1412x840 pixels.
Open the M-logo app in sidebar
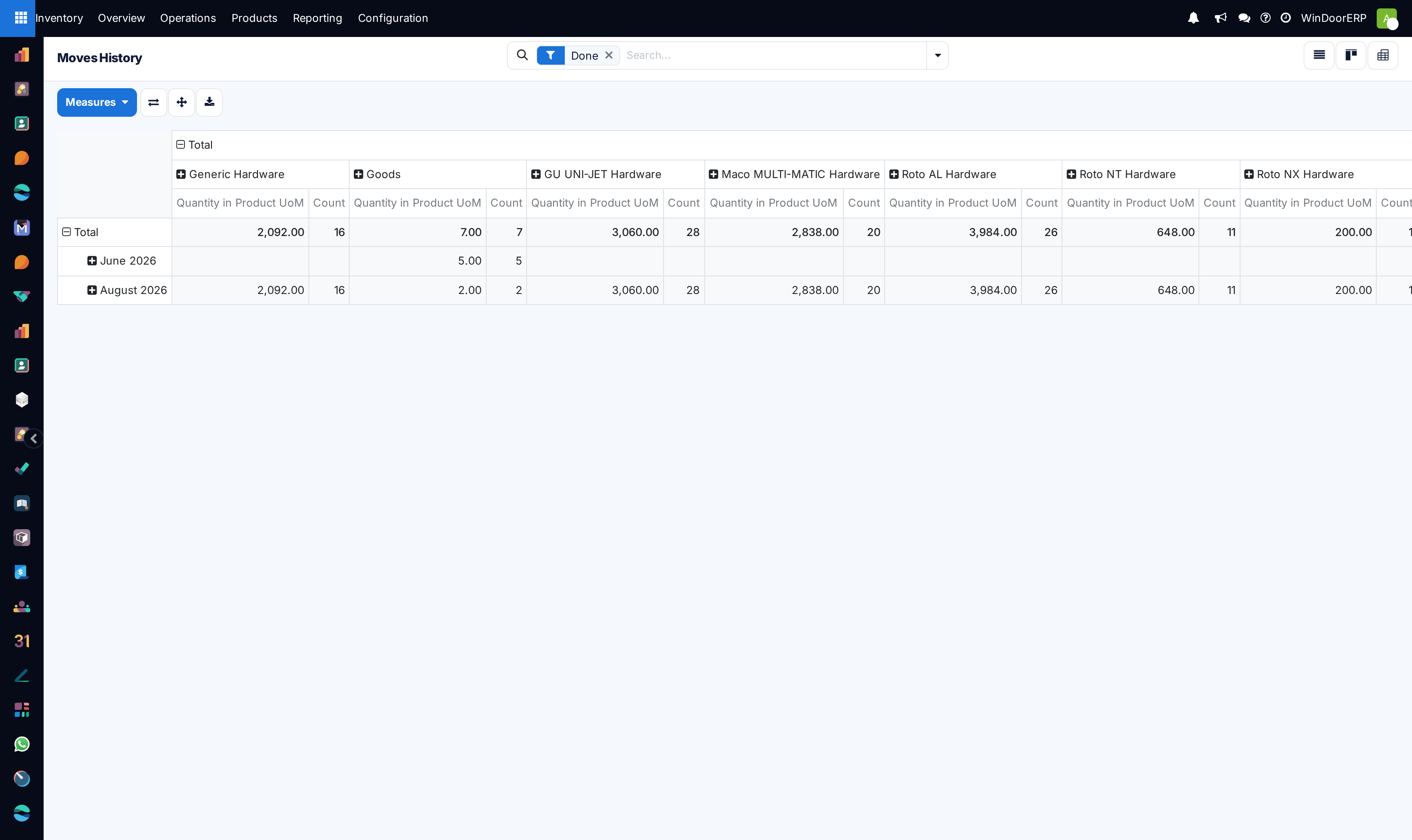[x=21, y=228]
